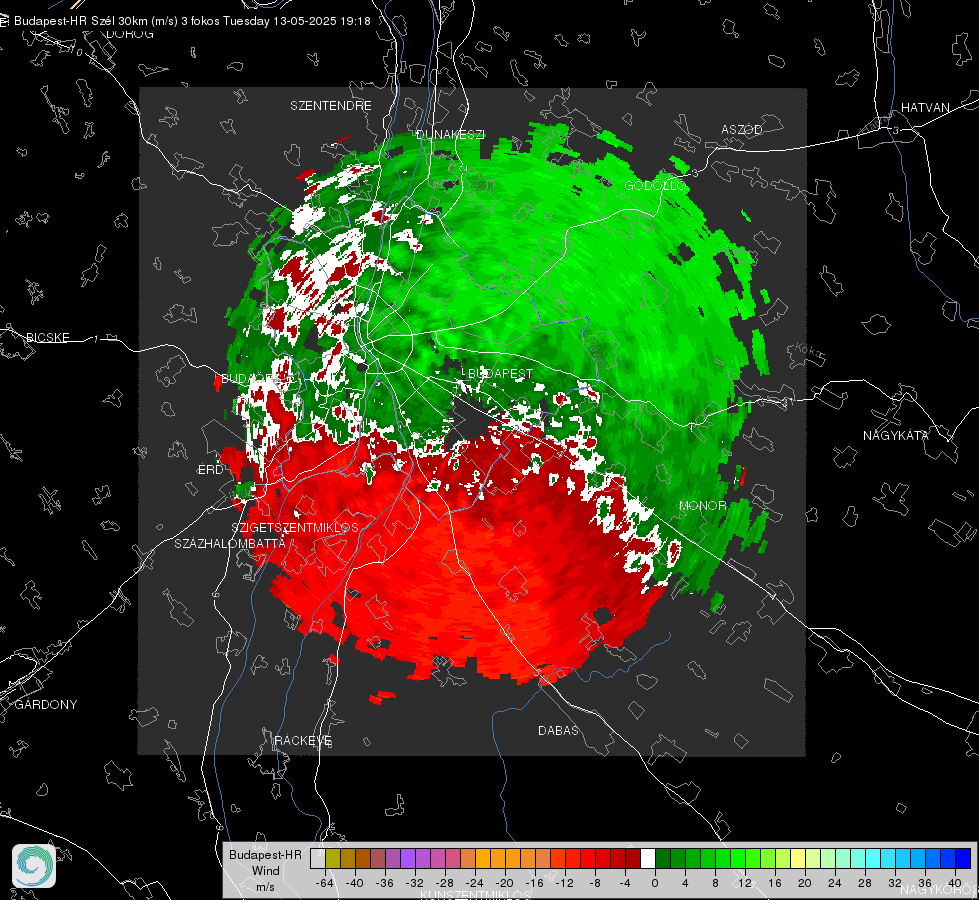Click the DUNAKESZI city label
This screenshot has width=979, height=900.
coord(450,134)
